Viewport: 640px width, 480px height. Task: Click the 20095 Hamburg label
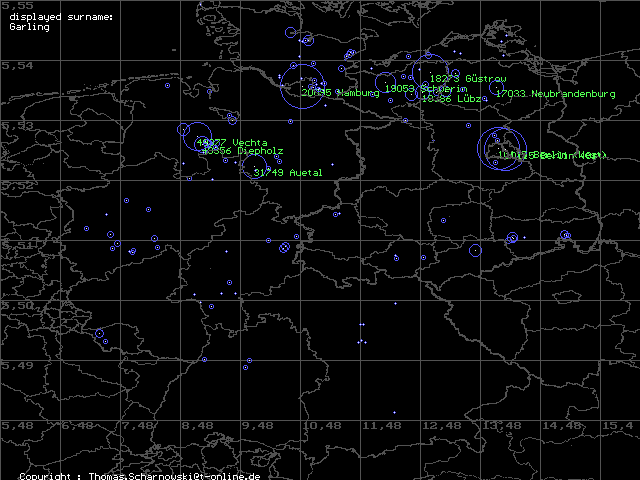tap(340, 93)
